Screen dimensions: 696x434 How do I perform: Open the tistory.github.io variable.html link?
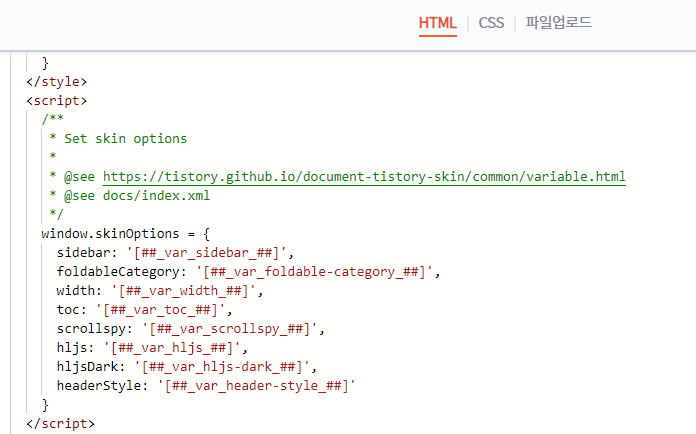pos(364,177)
